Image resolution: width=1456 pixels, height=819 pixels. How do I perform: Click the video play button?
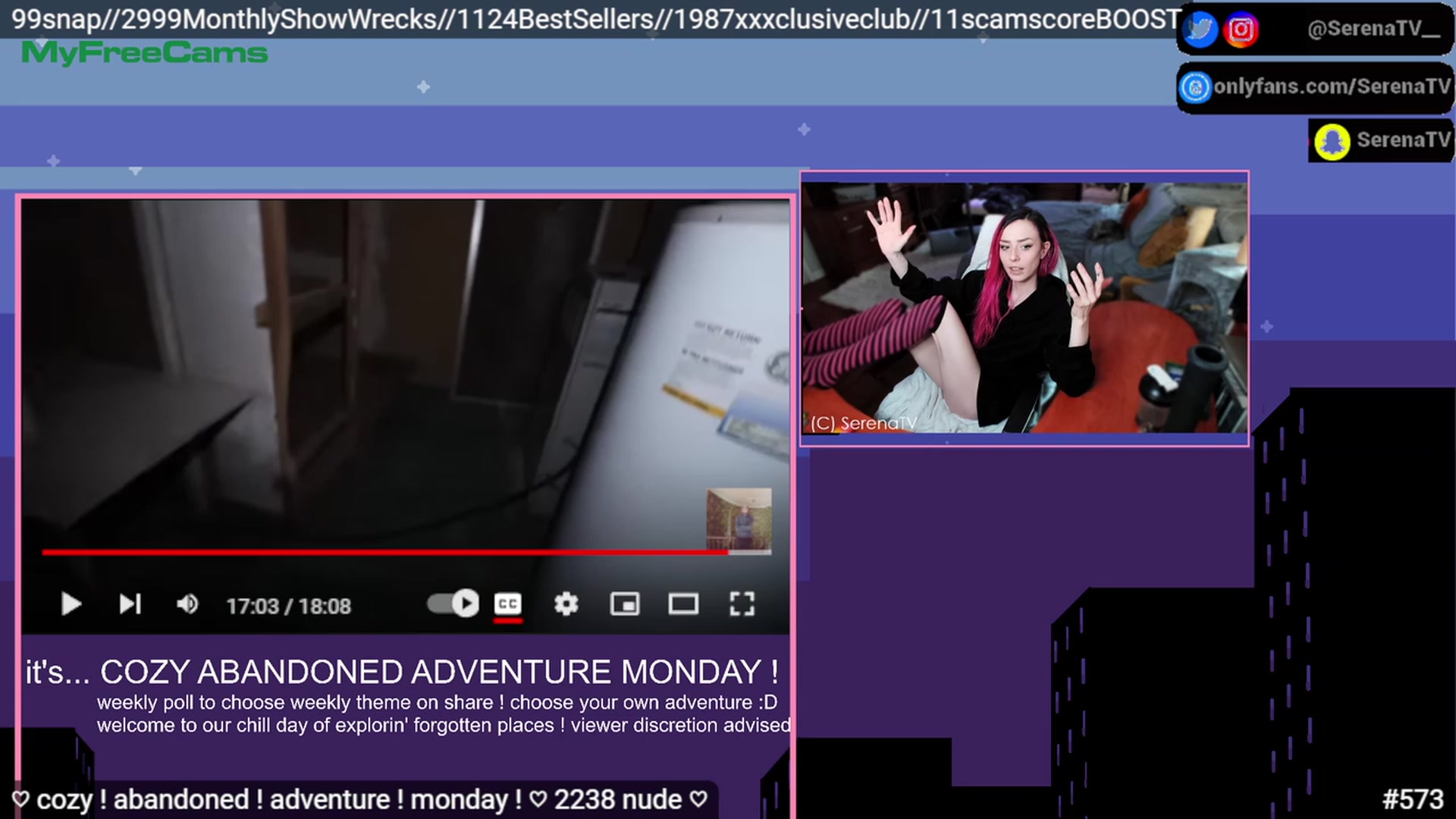tap(71, 604)
